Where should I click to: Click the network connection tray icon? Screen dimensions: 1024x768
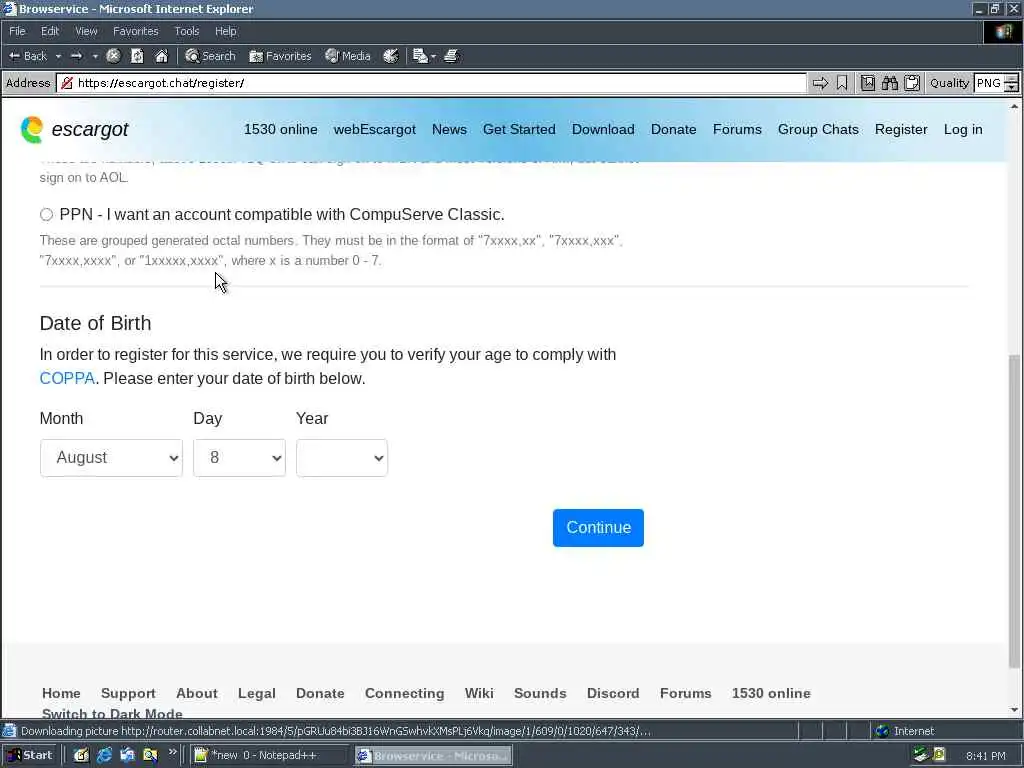[x=921, y=755]
